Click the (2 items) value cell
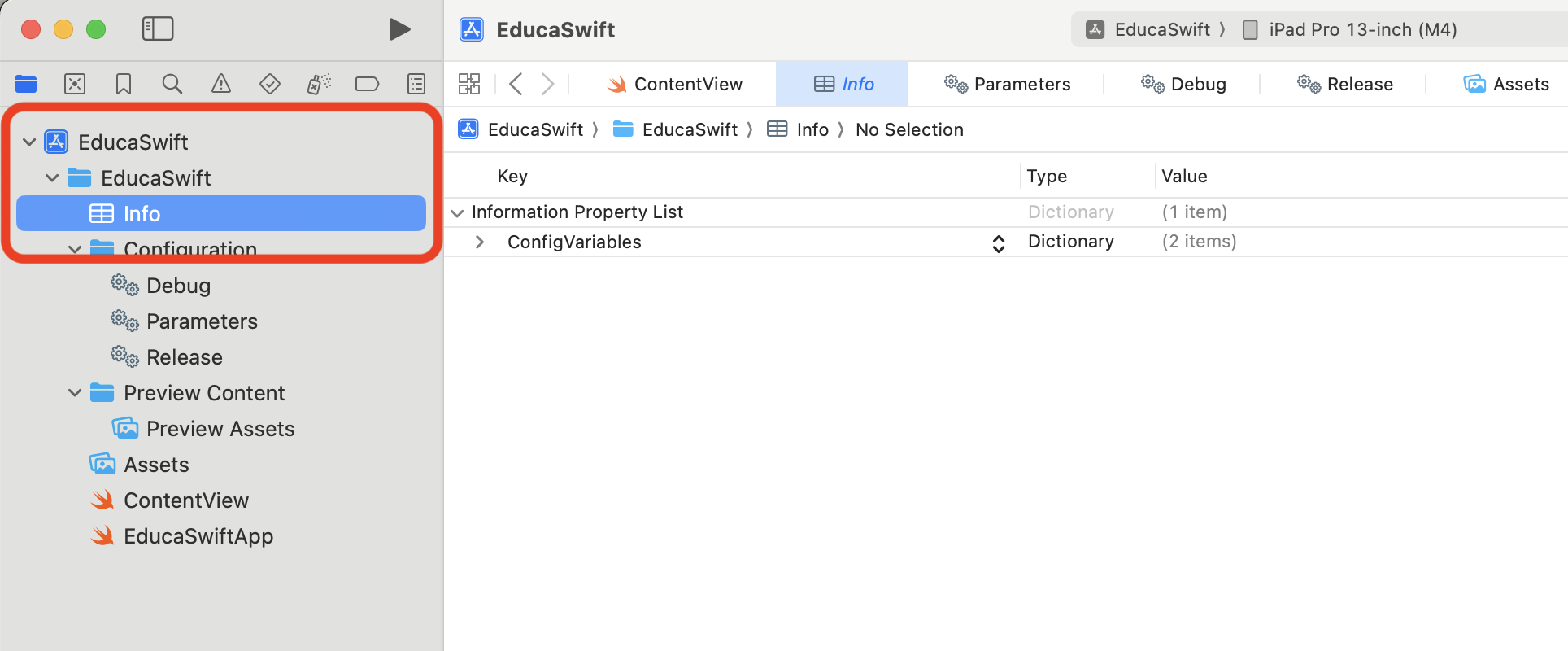1568x651 pixels. 1199,242
